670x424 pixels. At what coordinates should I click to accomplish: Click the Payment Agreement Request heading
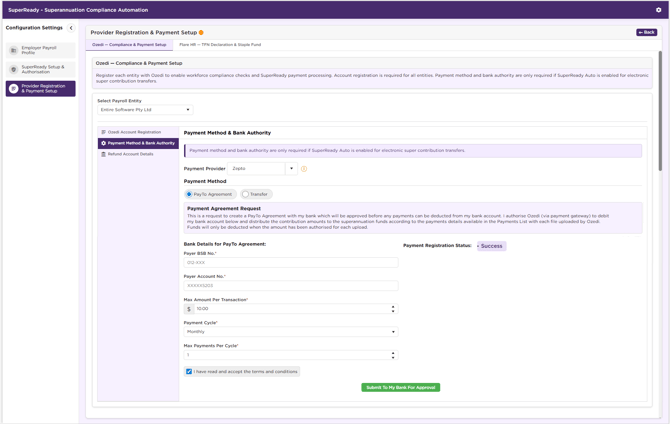[224, 209]
